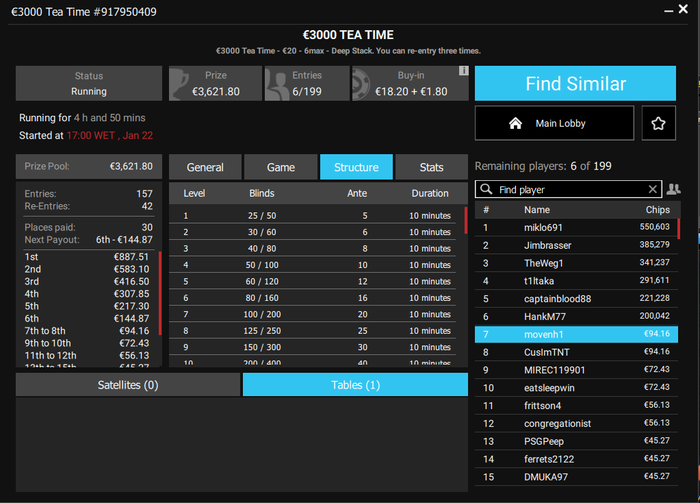Click level 7 blinds 100 / 200

(x=262, y=314)
